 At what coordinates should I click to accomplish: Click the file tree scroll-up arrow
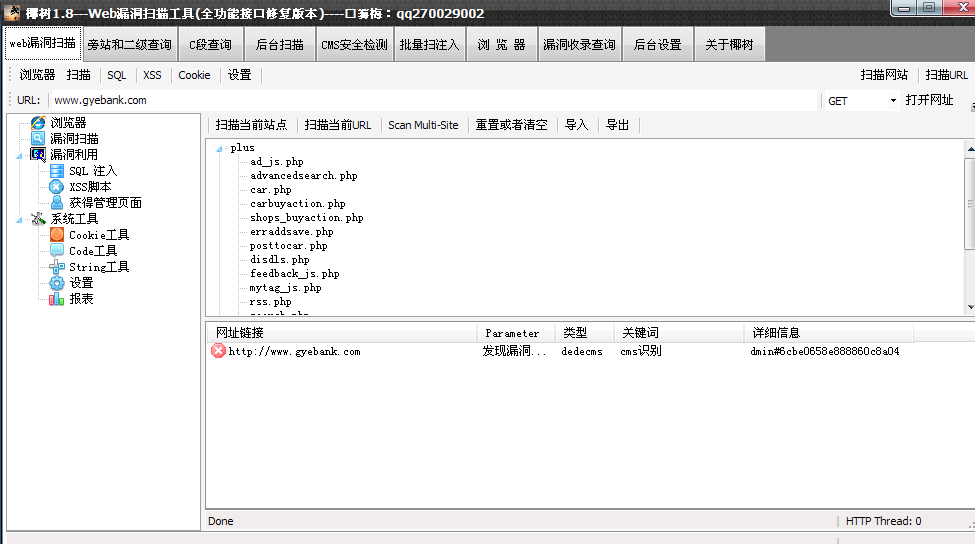coord(970,149)
